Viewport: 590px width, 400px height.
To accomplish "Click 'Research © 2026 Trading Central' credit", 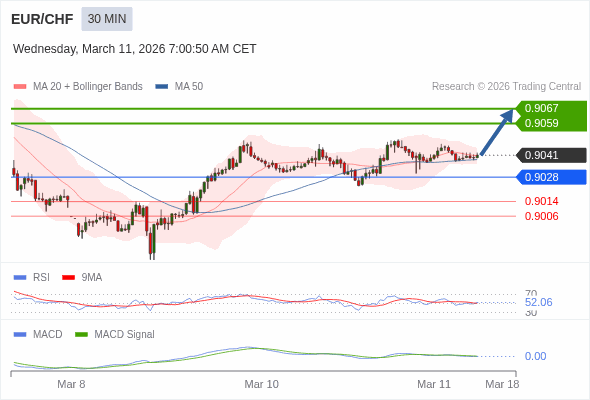I will (506, 87).
